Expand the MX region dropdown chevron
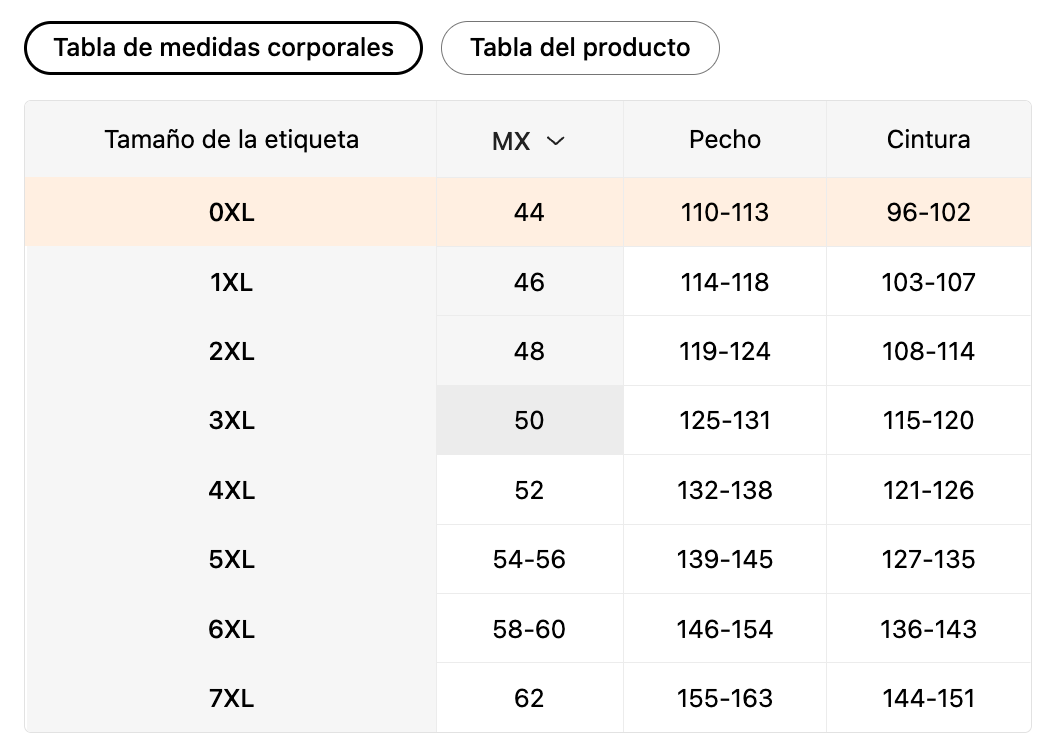The image size is (1064, 750). pyautogui.click(x=556, y=141)
